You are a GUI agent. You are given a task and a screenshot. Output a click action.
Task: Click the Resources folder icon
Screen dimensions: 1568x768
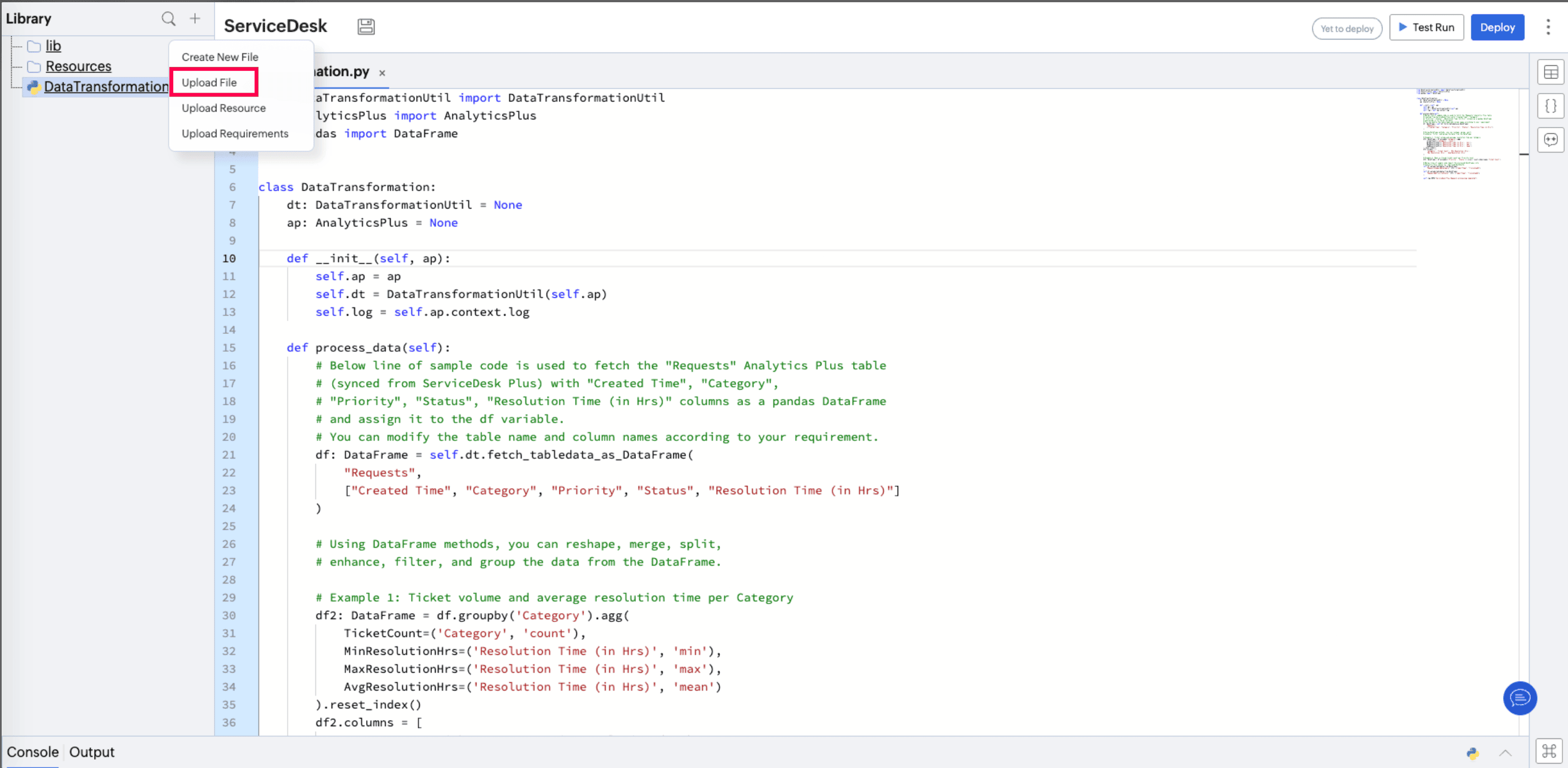(34, 66)
